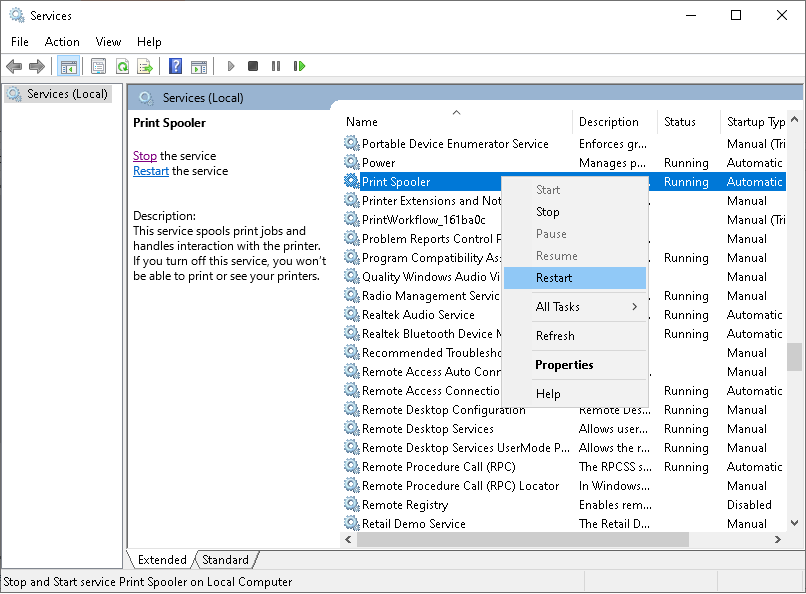This screenshot has width=806, height=594.
Task: Switch to the Extended tab
Action: (162, 560)
